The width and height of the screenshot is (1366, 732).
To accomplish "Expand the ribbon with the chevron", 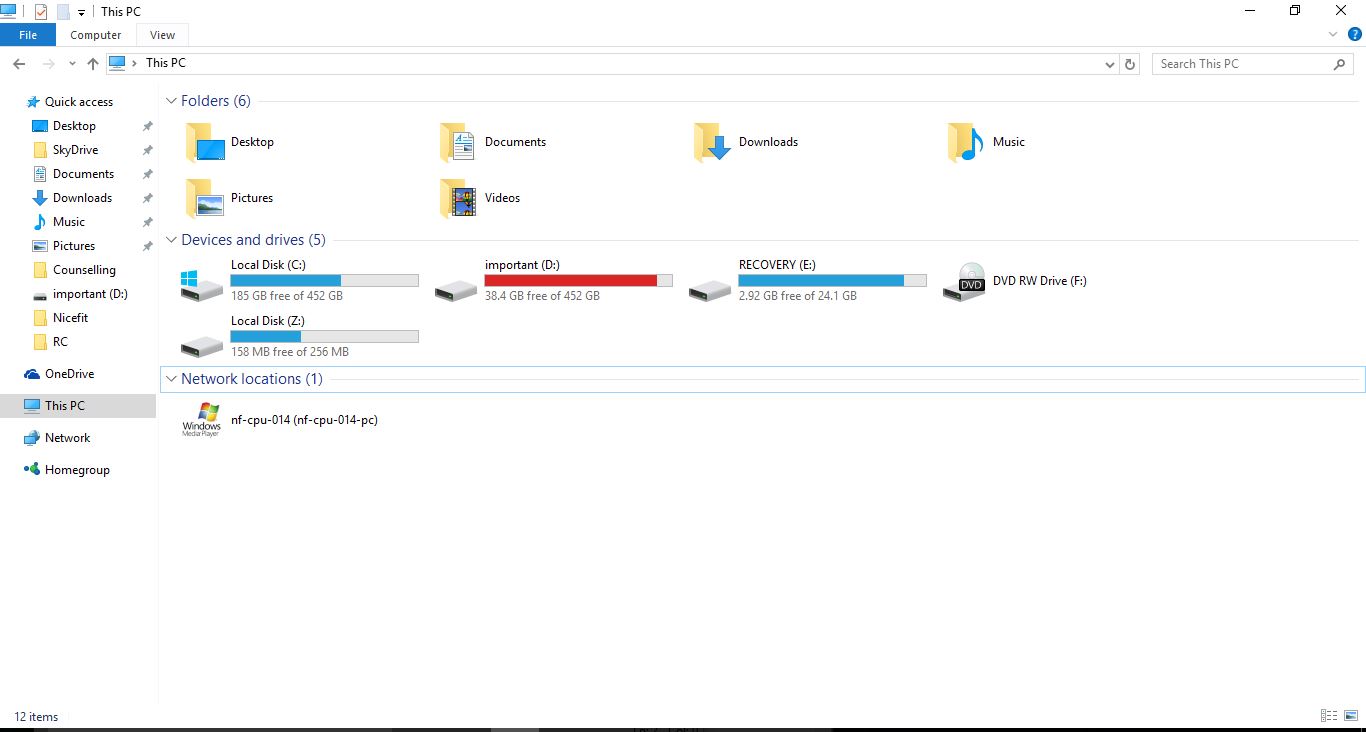I will click(x=1333, y=34).
